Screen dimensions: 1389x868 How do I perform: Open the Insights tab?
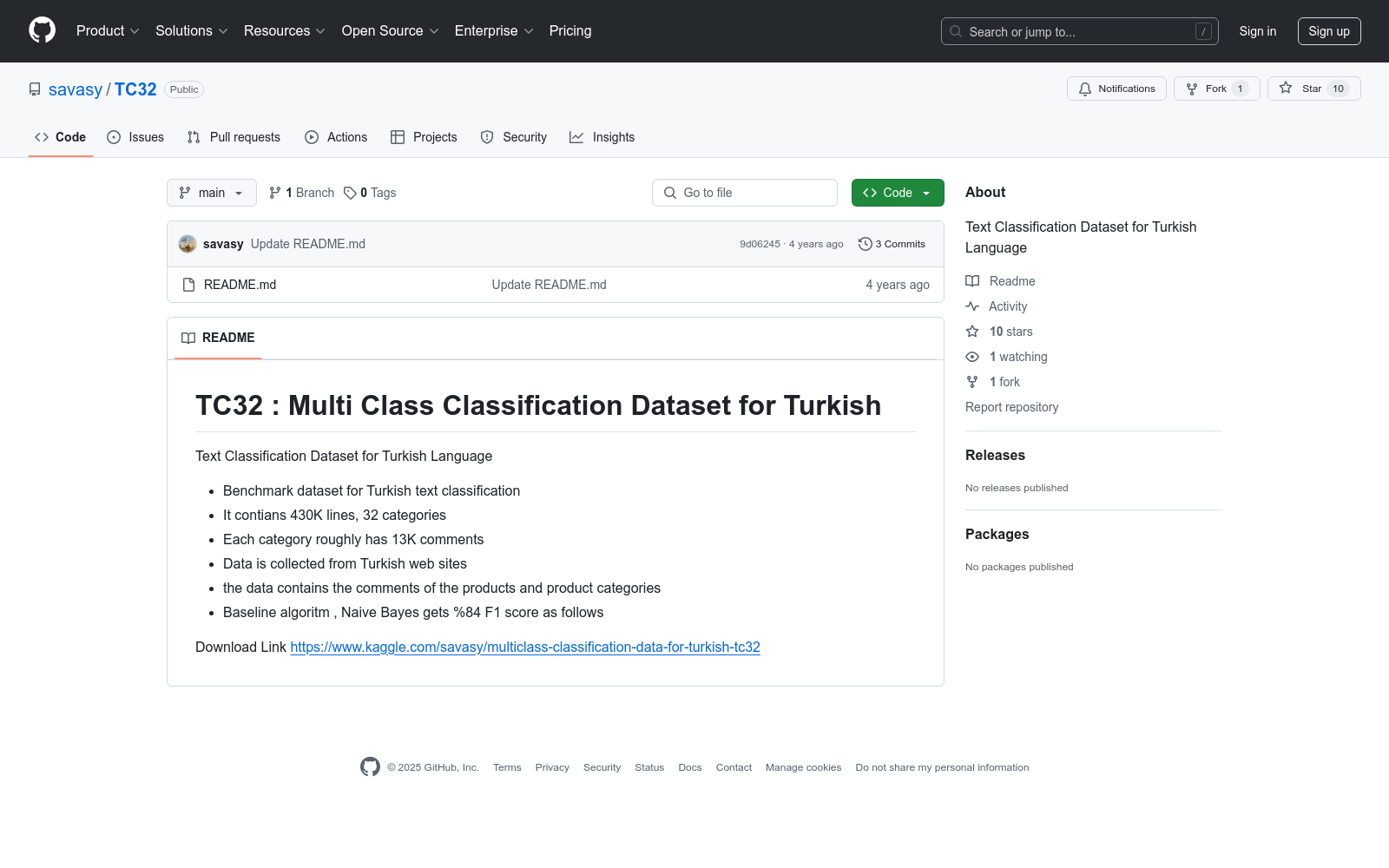[602, 137]
